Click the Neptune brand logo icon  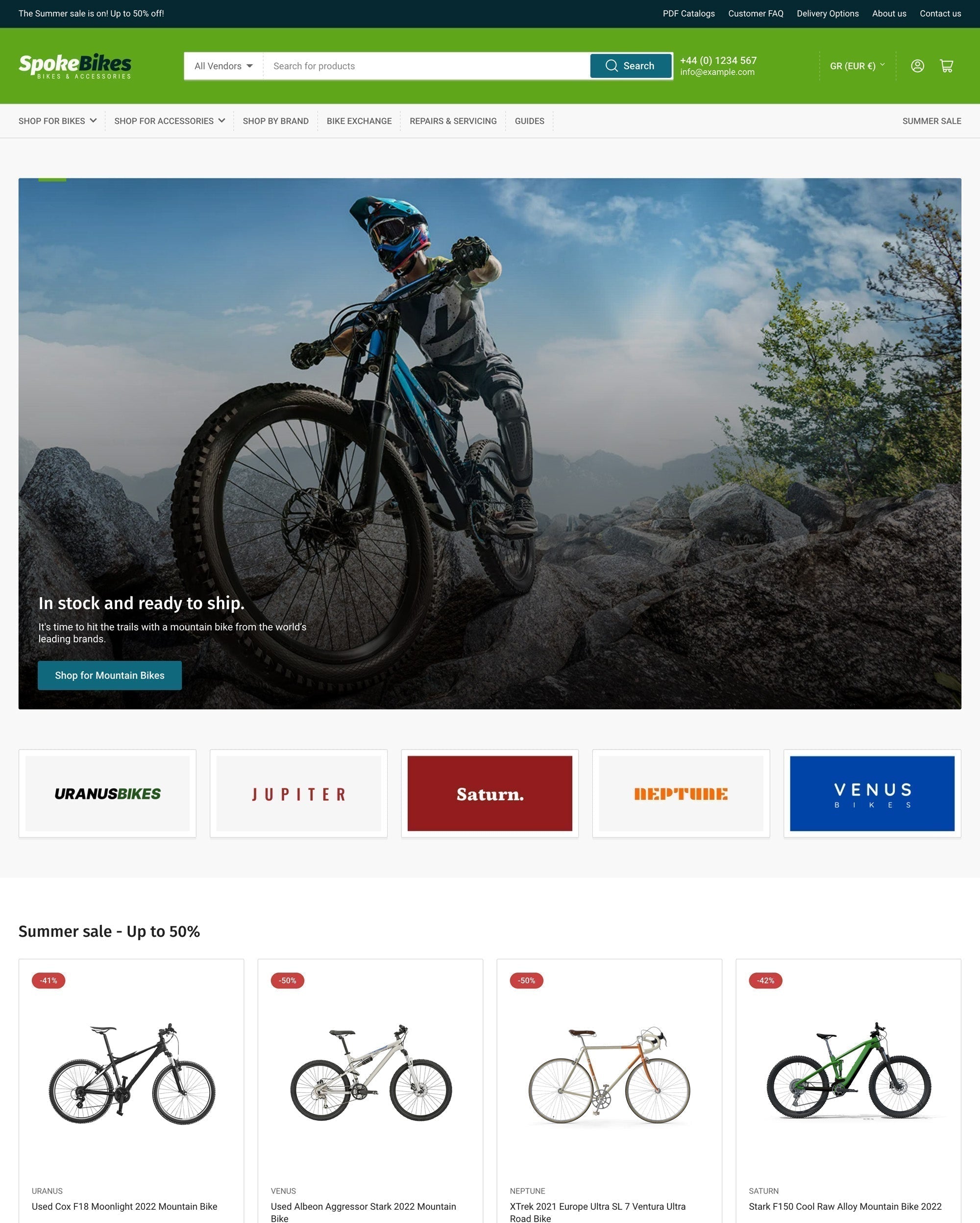(x=681, y=793)
